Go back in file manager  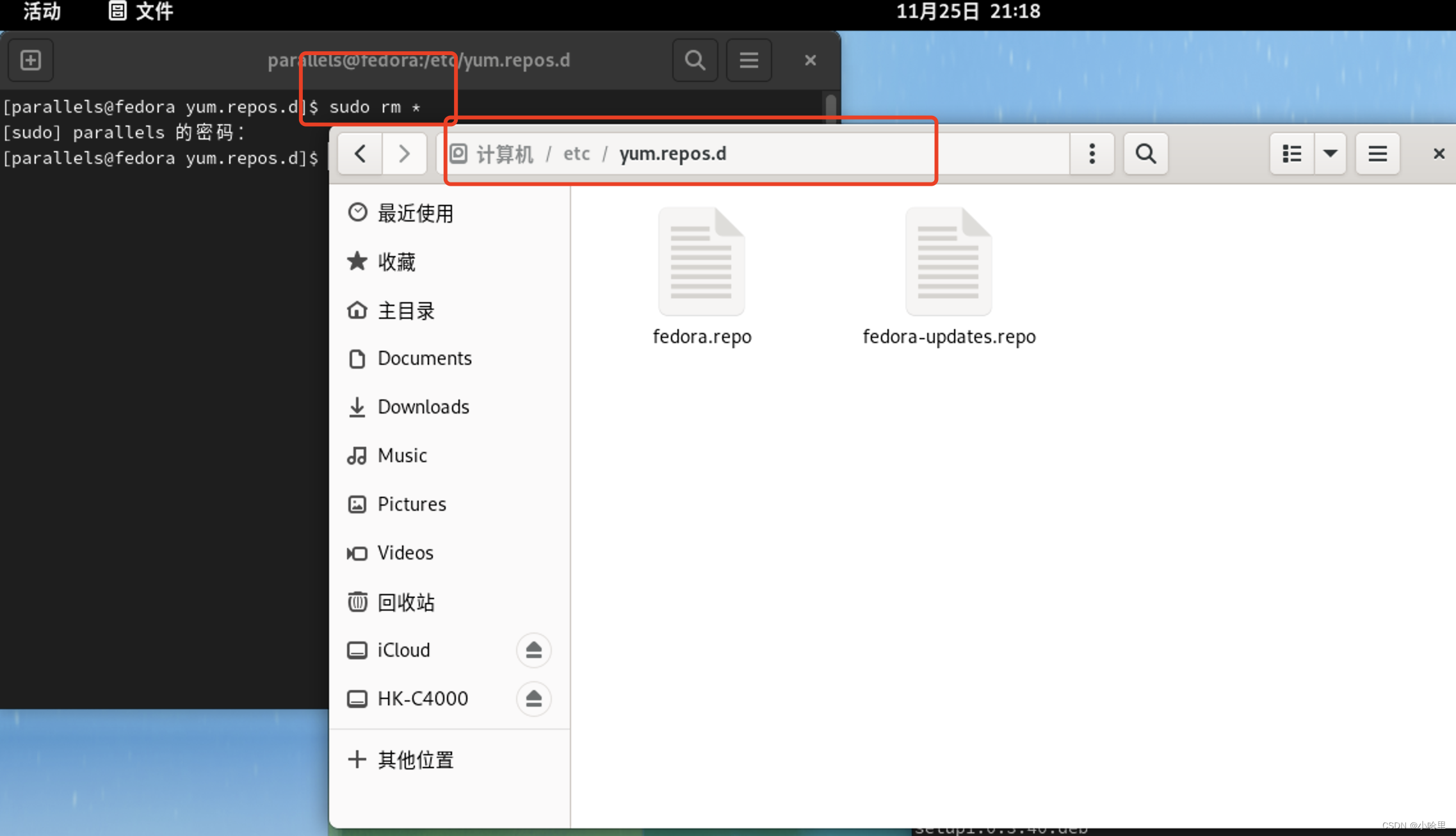pyautogui.click(x=360, y=154)
